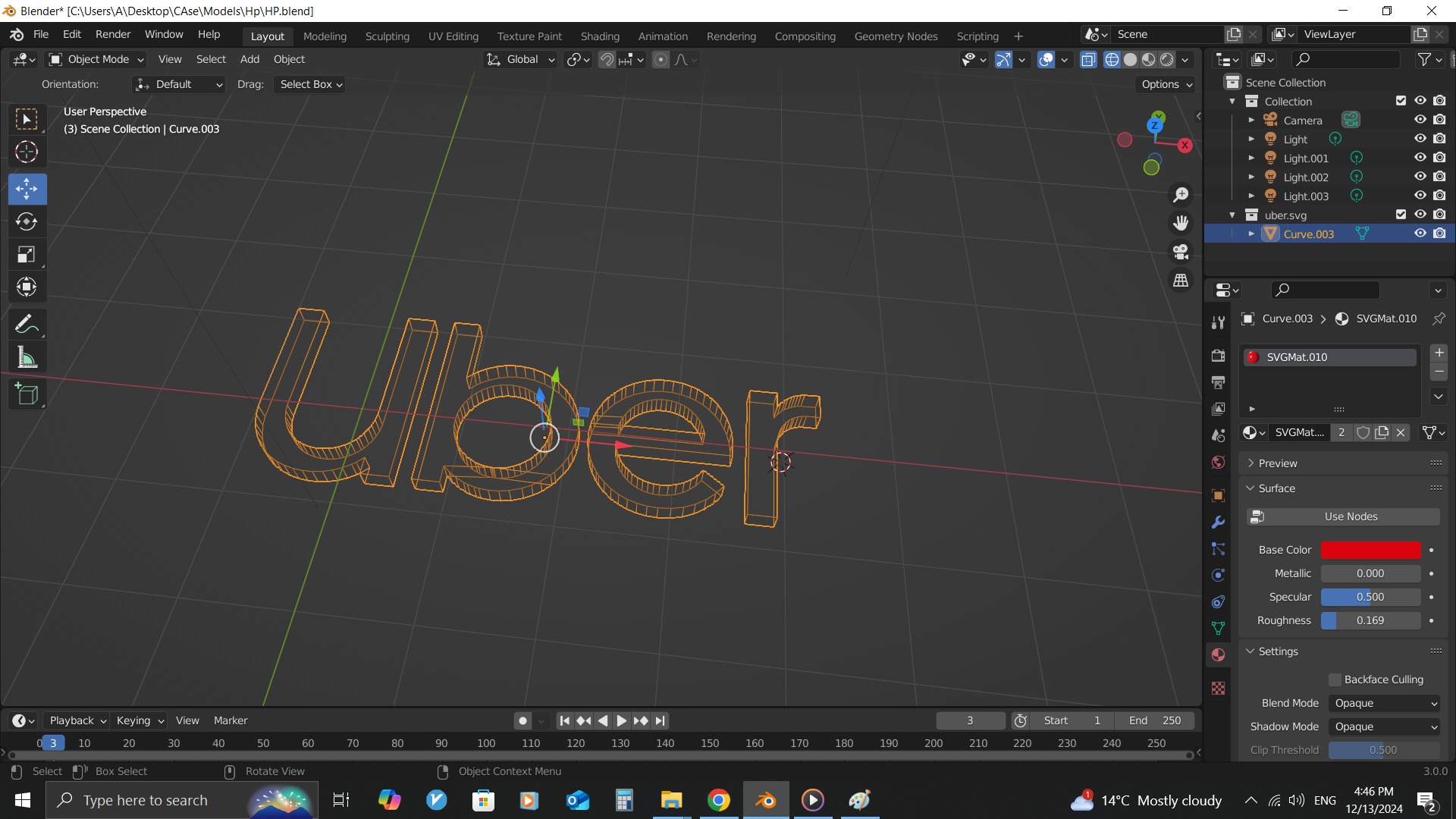Switch to the Shading workspace tab
Viewport: 1456px width, 819px height.
(599, 36)
